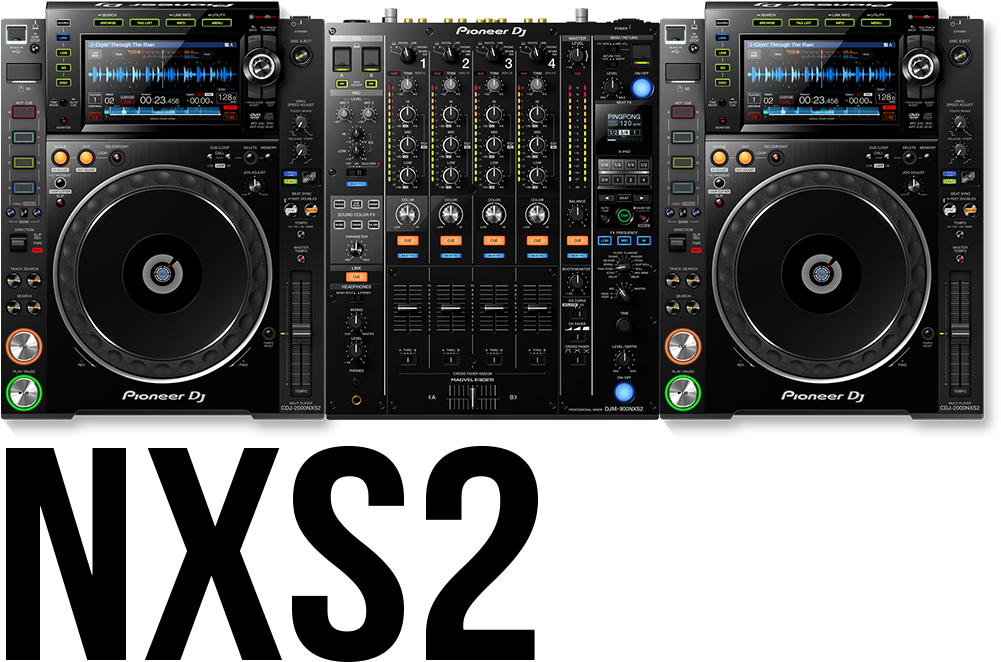Open MENU on the right deck

coord(877,22)
